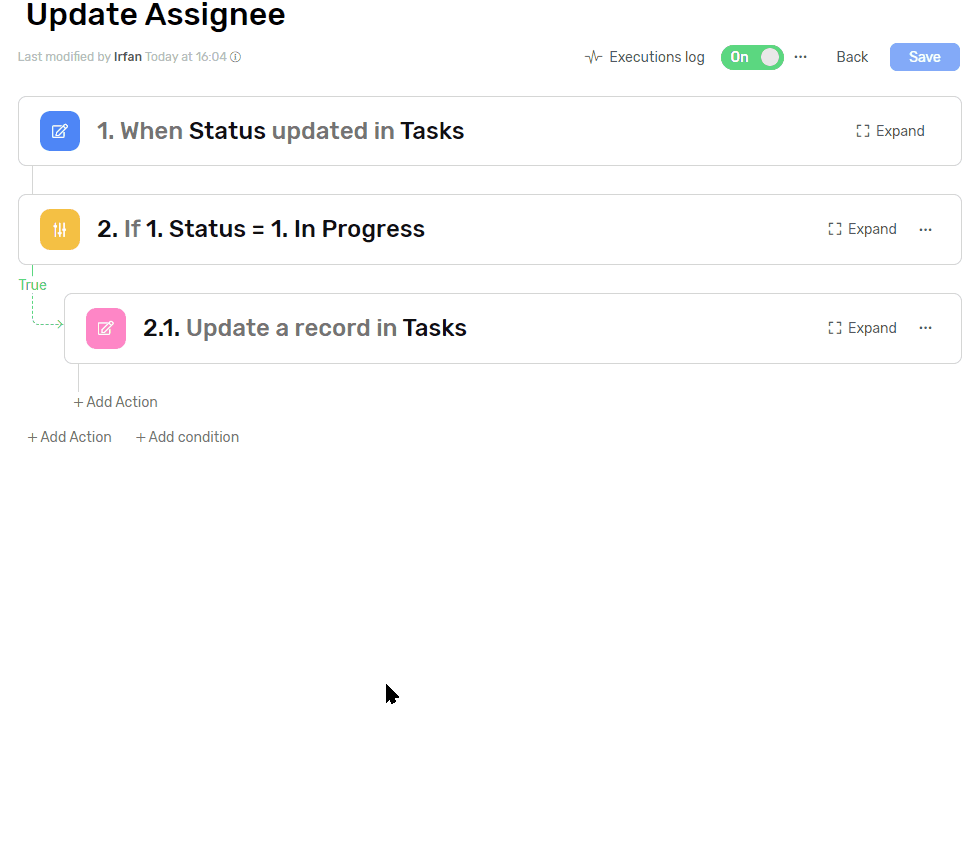Toggle the automation On switch off
The width and height of the screenshot is (969, 844).
coord(752,57)
